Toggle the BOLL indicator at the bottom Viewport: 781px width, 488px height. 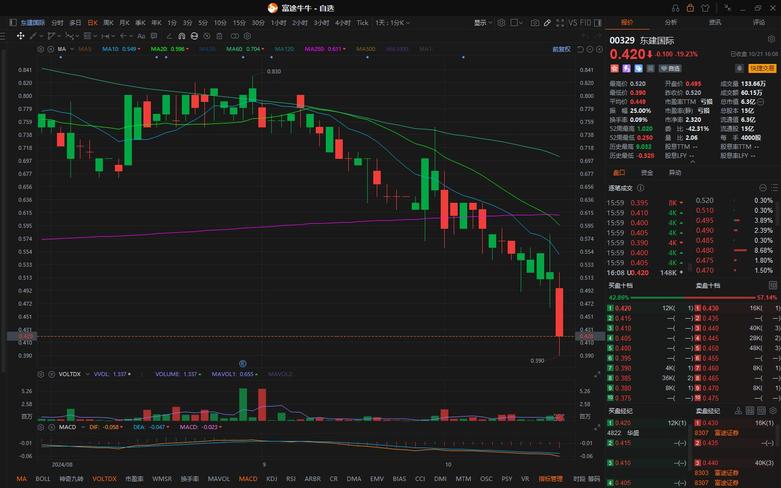[x=43, y=479]
